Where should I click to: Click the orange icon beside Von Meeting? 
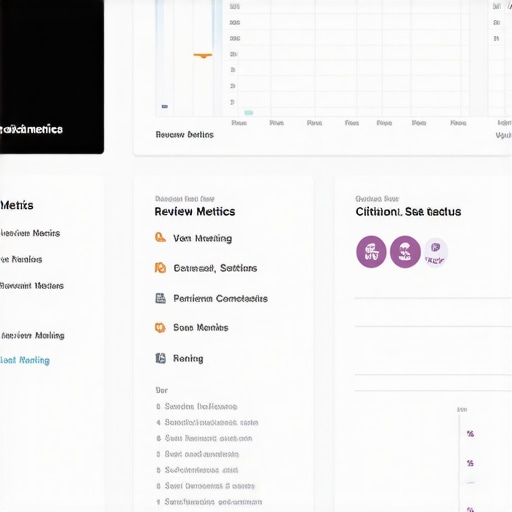160,237
